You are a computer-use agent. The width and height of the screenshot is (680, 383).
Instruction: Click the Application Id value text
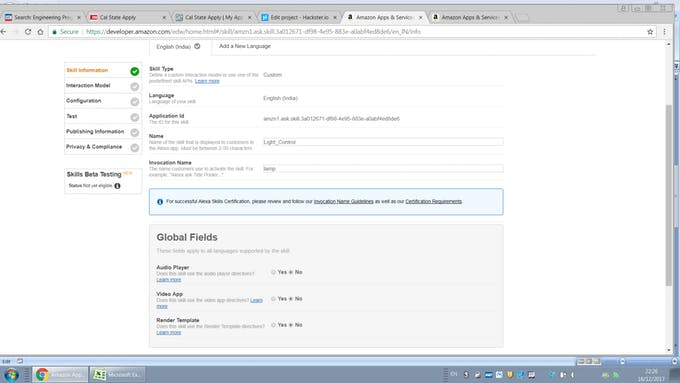[x=331, y=118]
